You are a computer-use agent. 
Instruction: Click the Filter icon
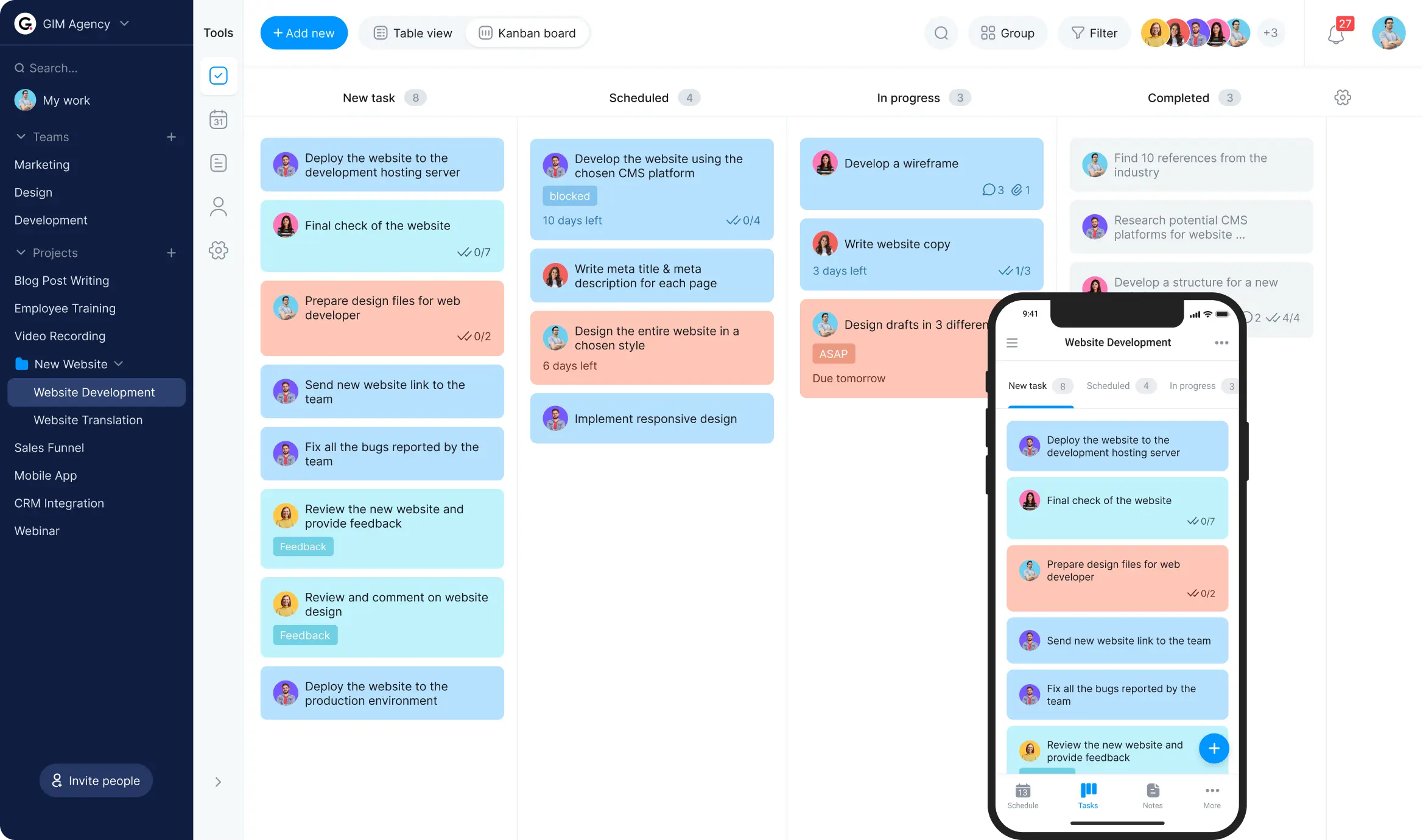point(1078,32)
